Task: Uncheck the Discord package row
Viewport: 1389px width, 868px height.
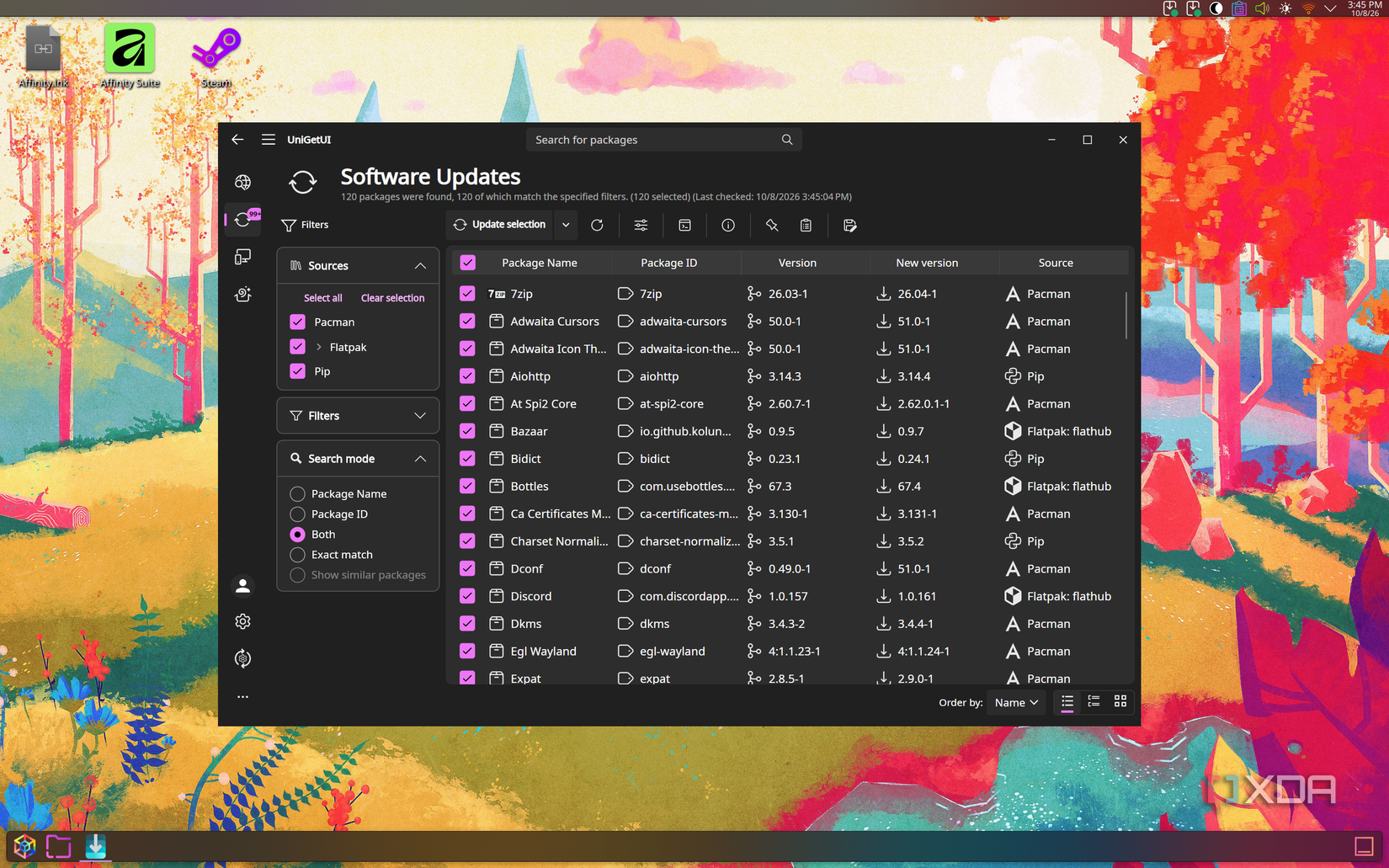Action: click(468, 596)
